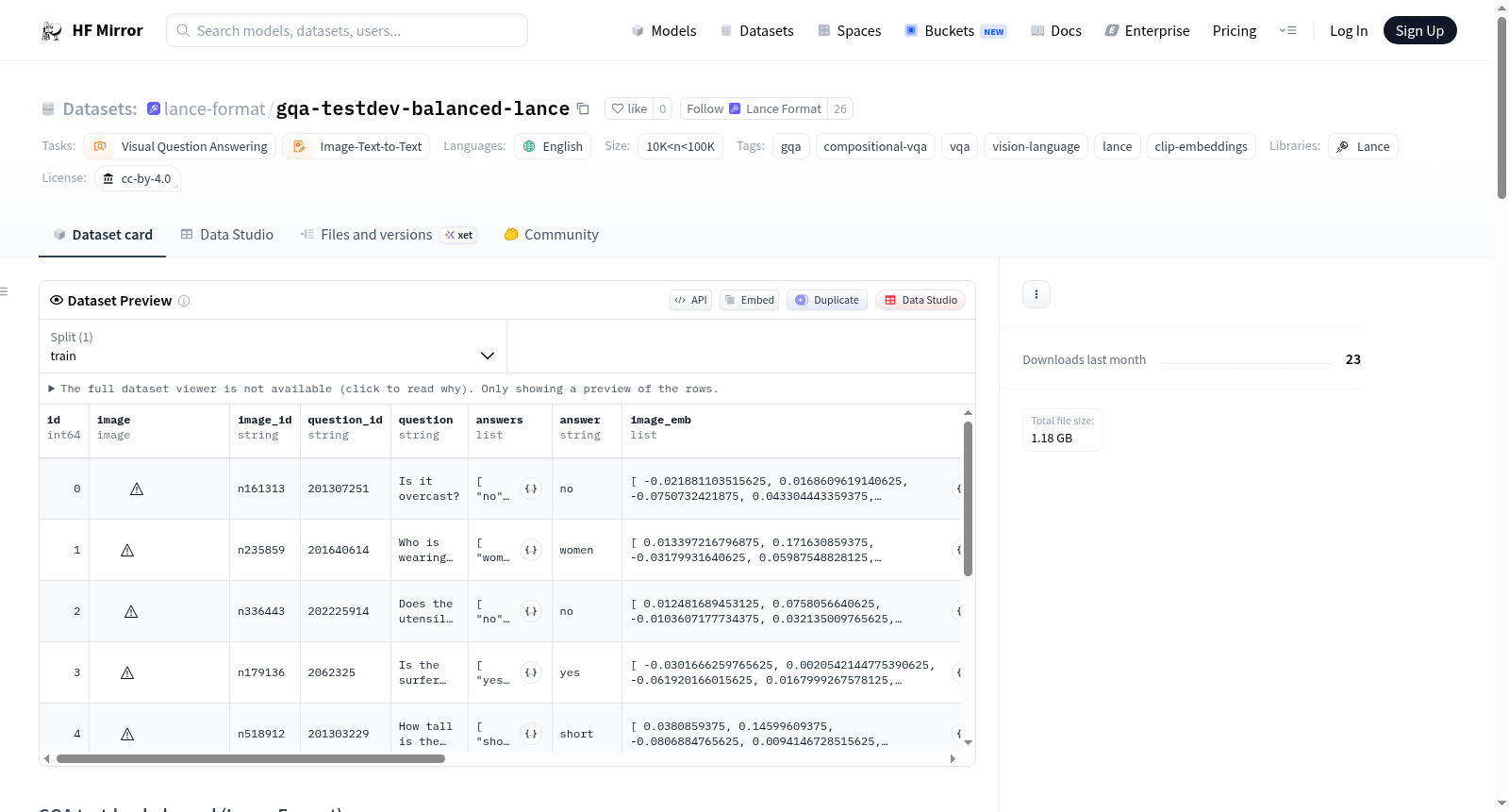The width and height of the screenshot is (1509, 812).
Task: Open the extra navigation menu icon
Action: pyautogui.click(x=1287, y=31)
